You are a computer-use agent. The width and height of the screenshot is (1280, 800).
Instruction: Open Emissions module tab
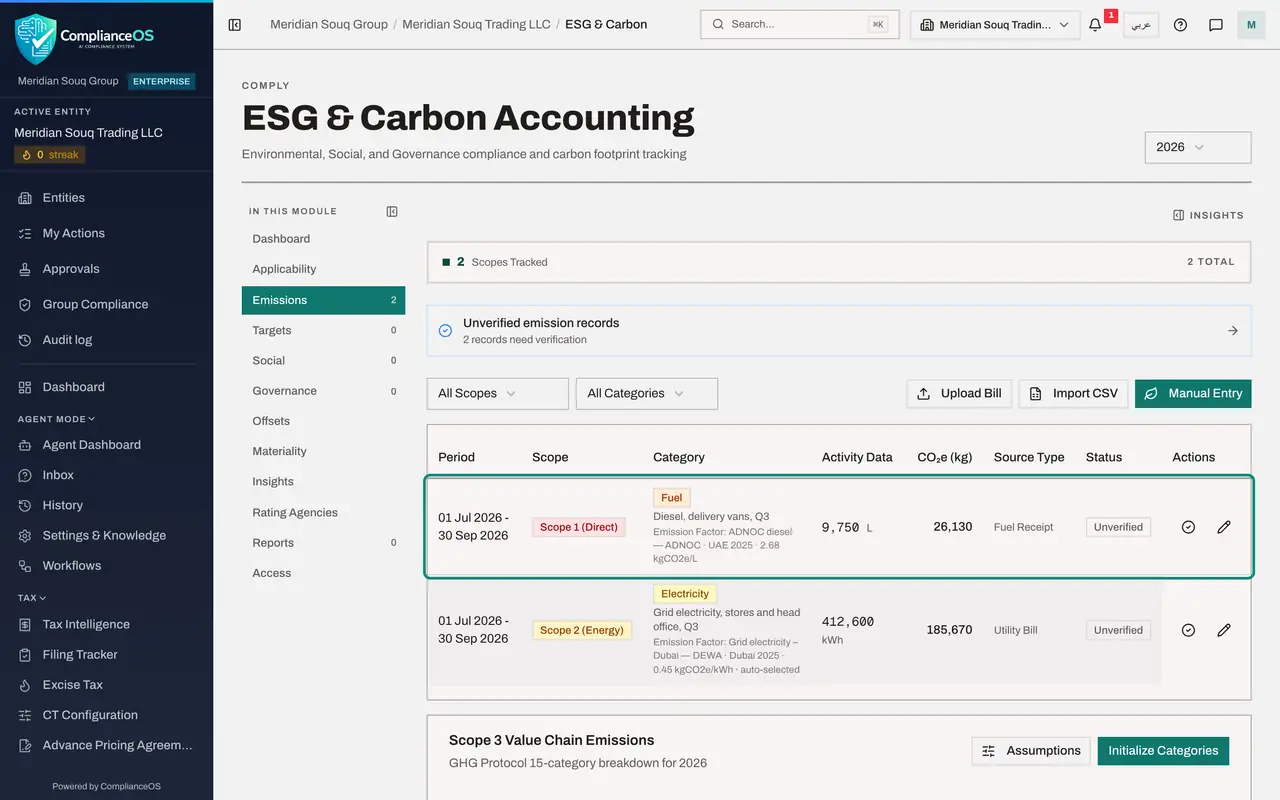click(x=323, y=300)
